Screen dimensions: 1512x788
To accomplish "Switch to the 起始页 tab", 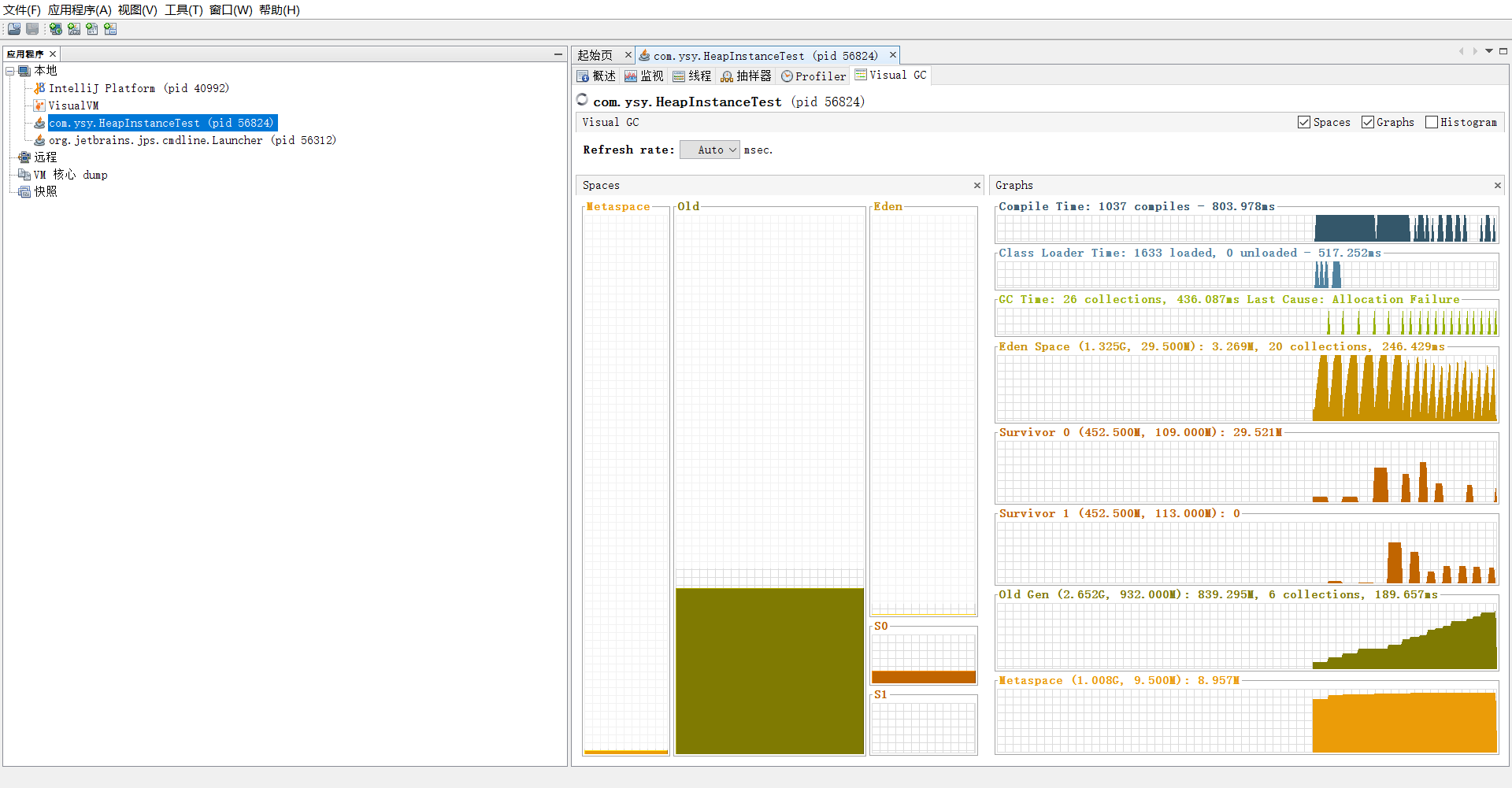I will [595, 55].
